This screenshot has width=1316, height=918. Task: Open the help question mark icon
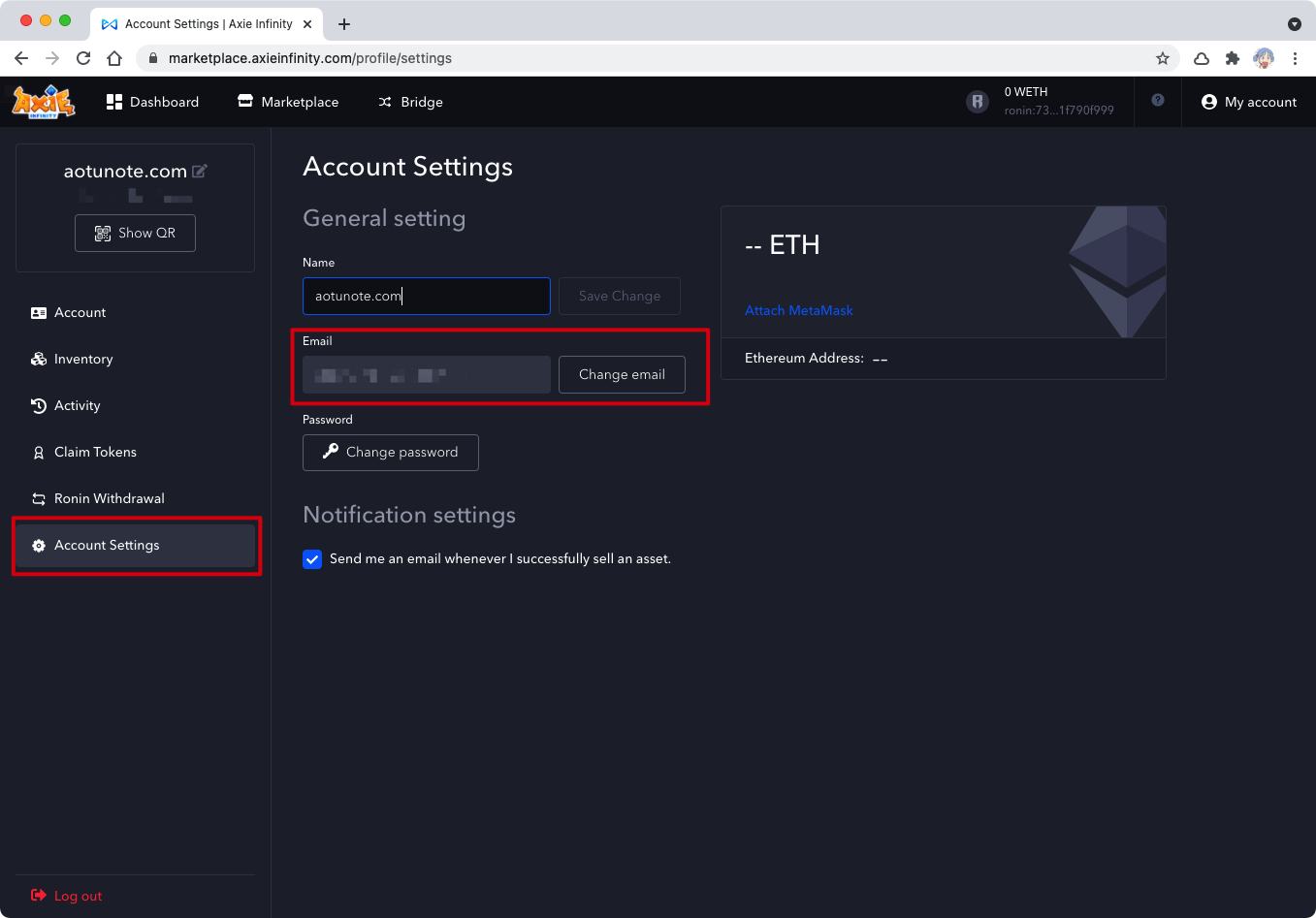pos(1157,100)
